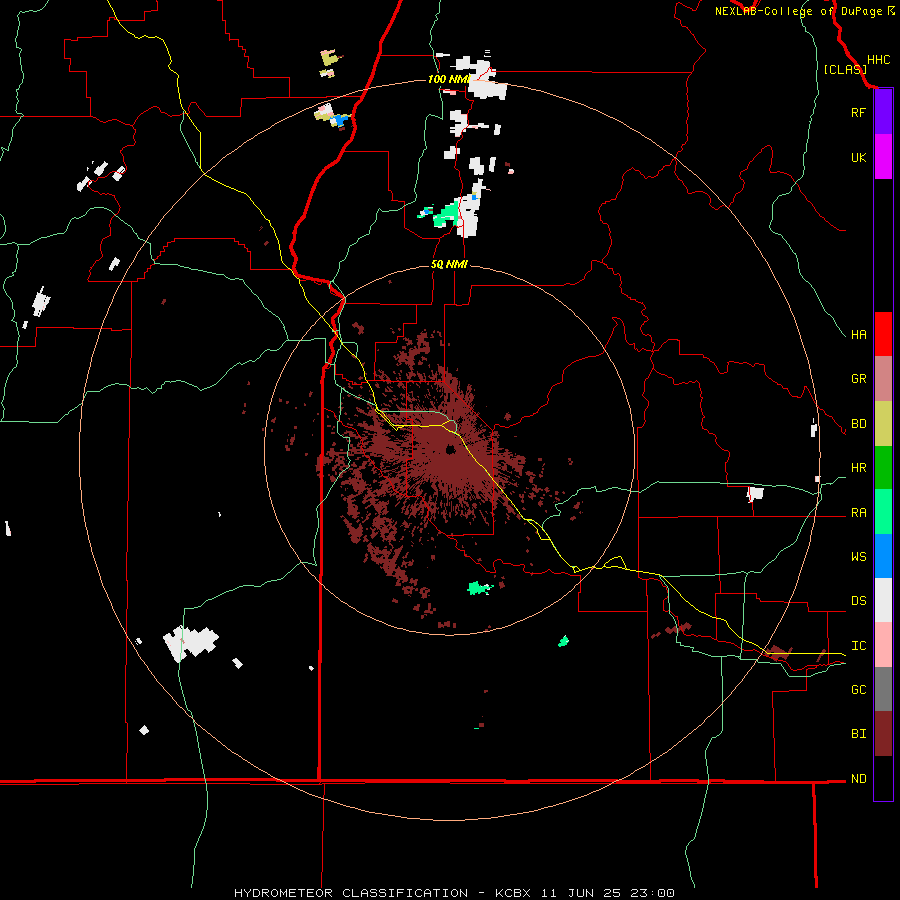
Task: Click the 'HHC' product label
Action: [878, 60]
